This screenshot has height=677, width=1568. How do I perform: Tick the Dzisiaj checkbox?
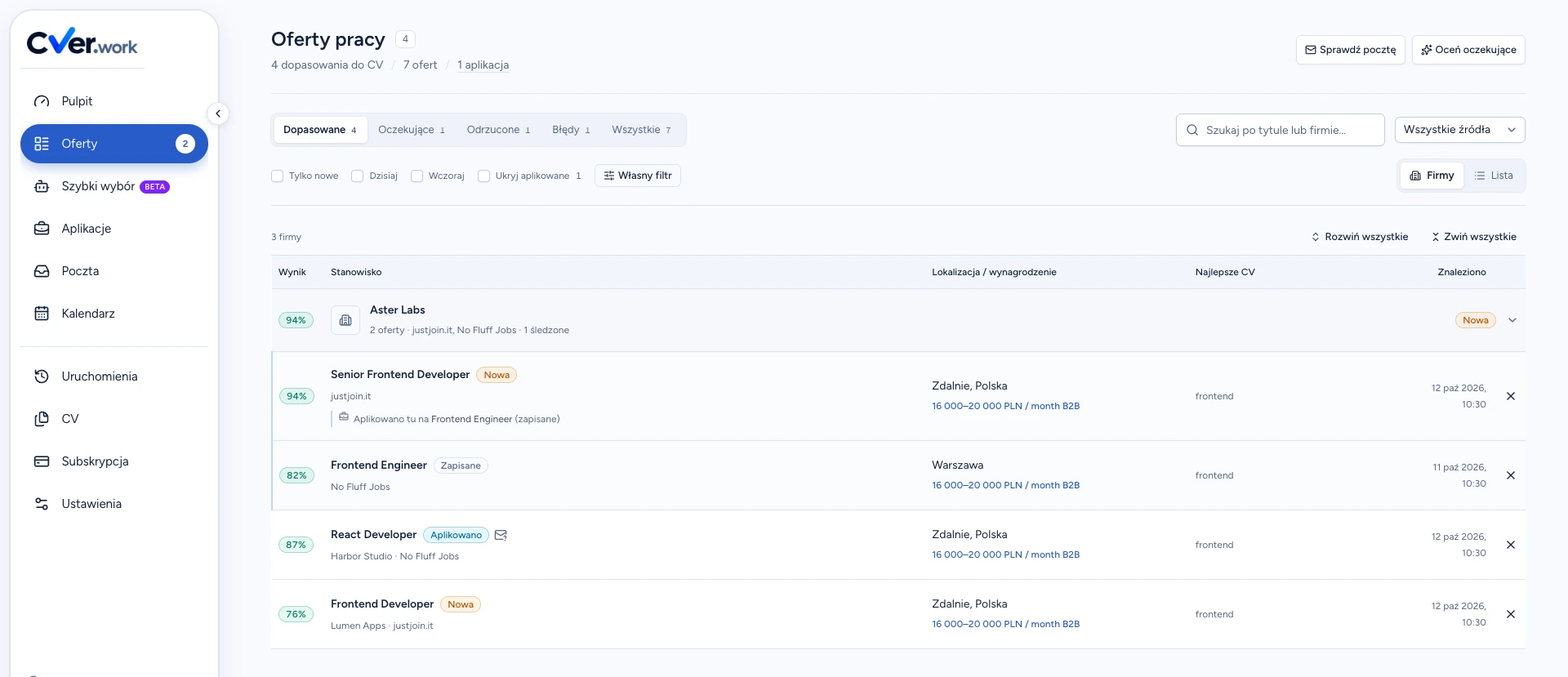tap(357, 176)
